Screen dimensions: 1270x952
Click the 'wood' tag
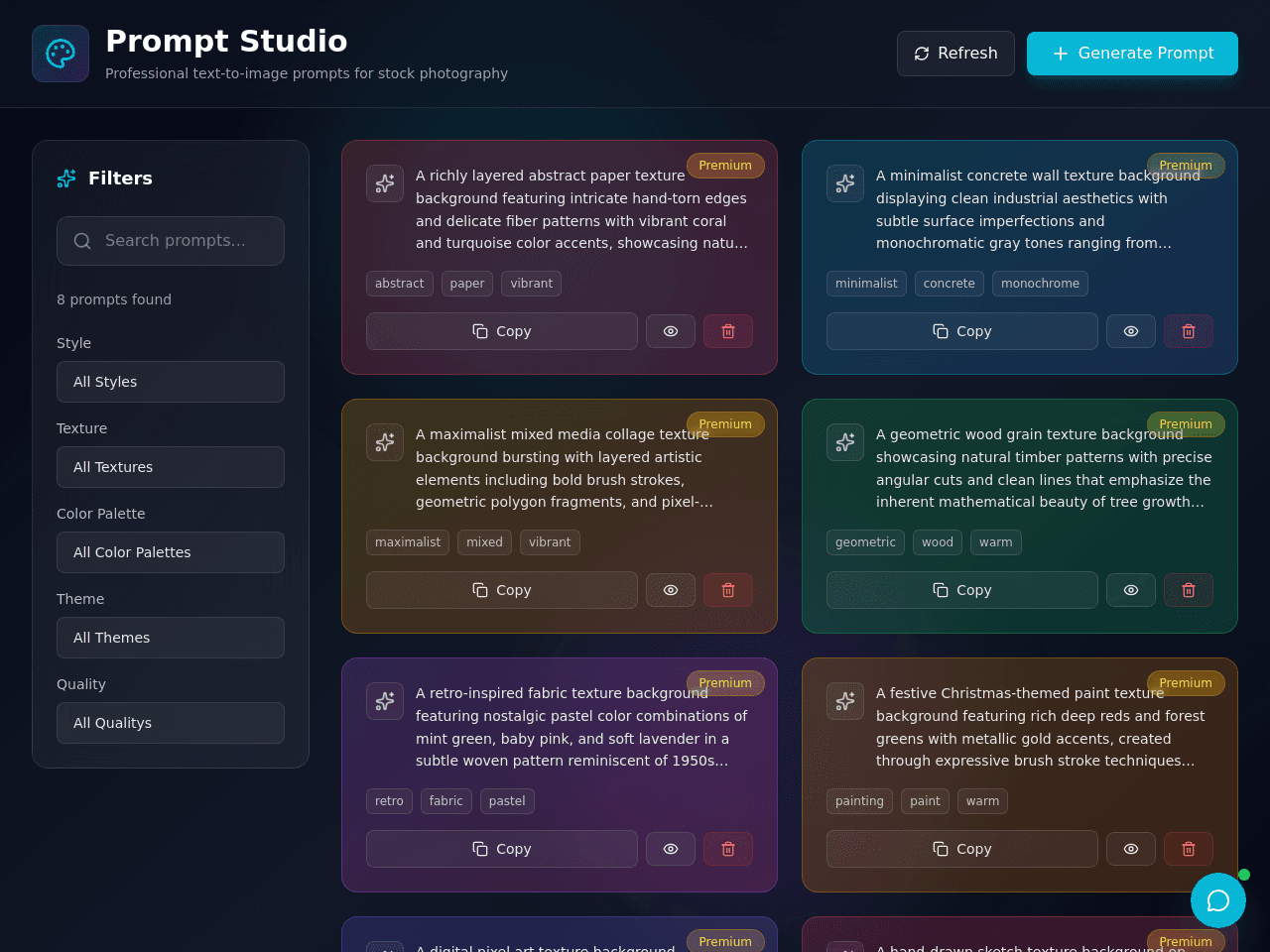click(x=938, y=542)
